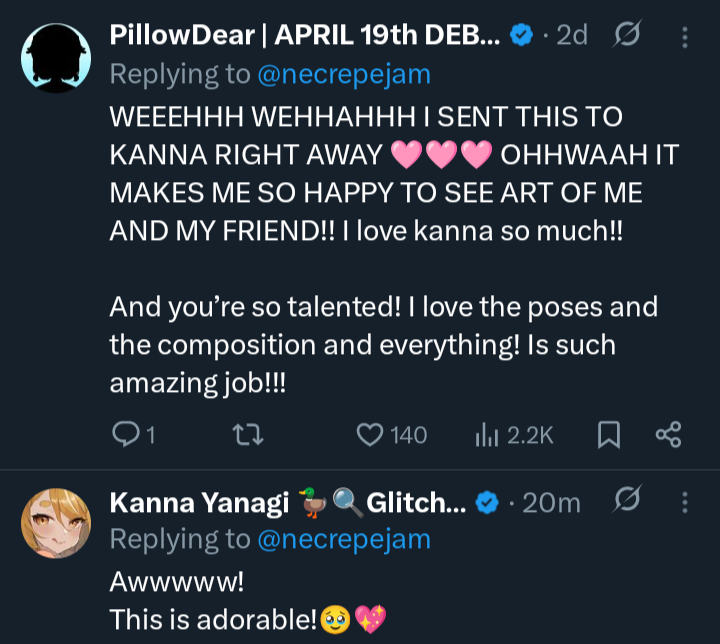Click Kanna Yanagi's blue verified badge
Image resolution: width=720 pixels, height=644 pixels.
point(487,502)
